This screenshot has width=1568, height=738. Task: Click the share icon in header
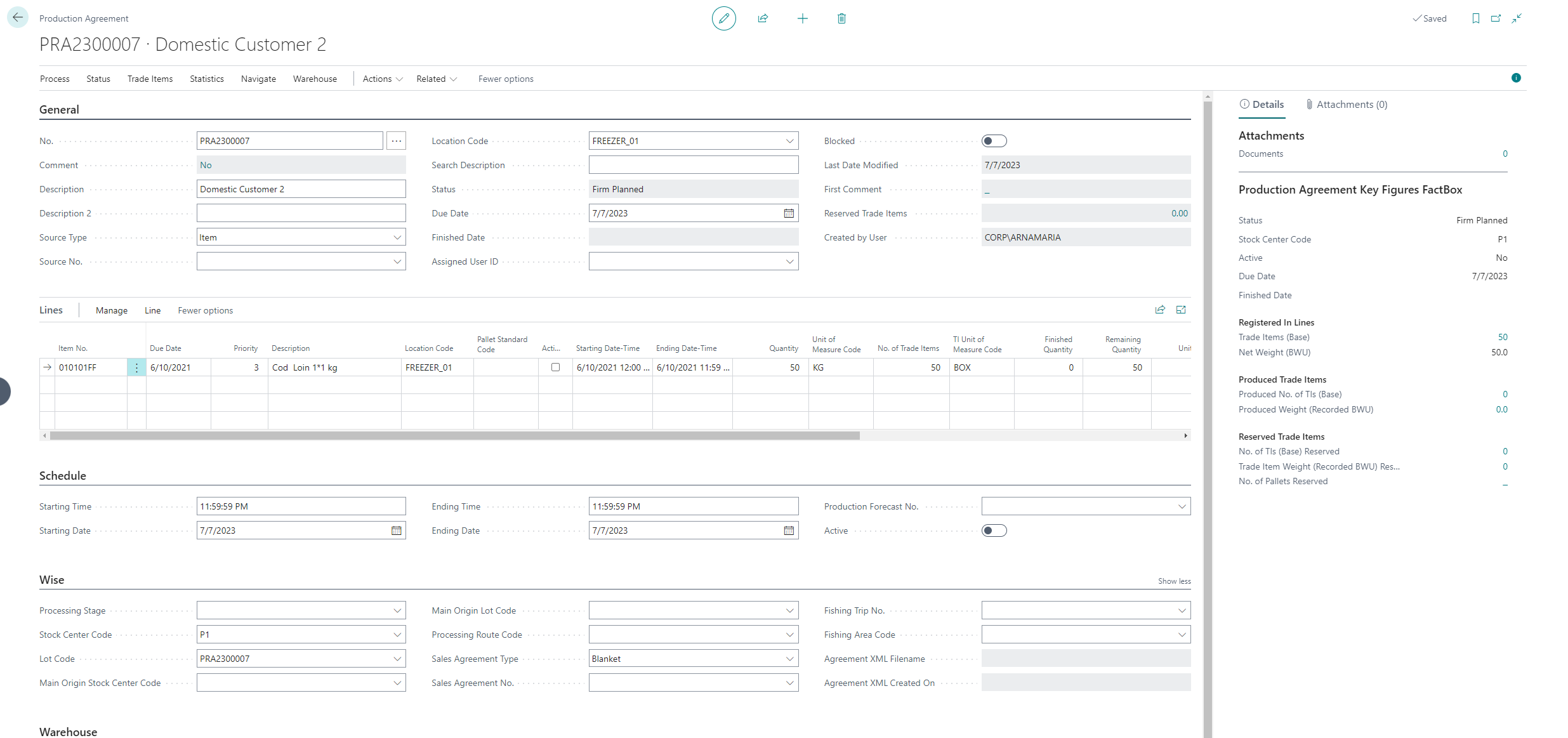click(763, 18)
